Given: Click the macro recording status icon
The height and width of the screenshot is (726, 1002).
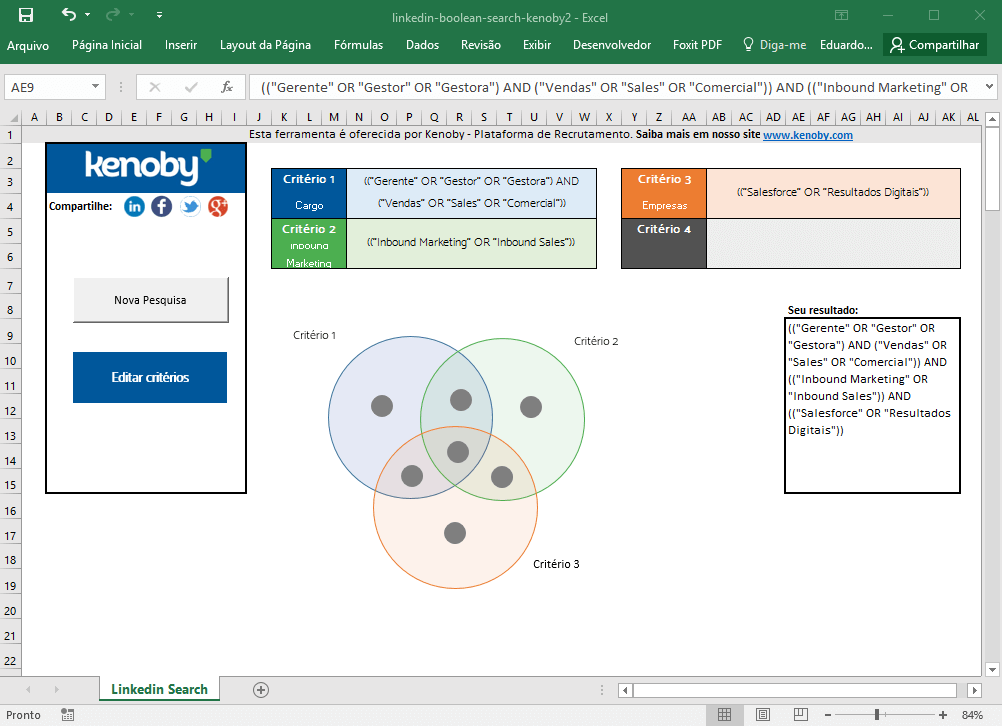Looking at the screenshot, I should pos(67,714).
